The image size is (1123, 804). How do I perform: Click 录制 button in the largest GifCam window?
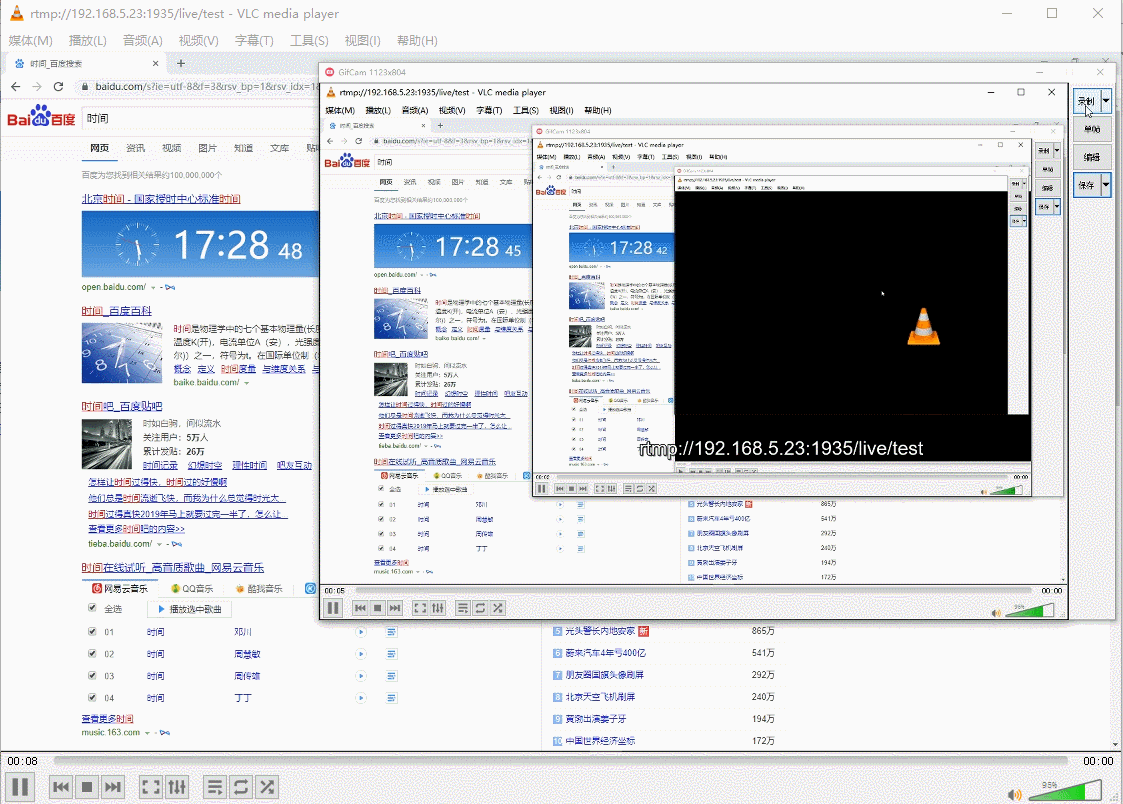pyautogui.click(x=1087, y=101)
